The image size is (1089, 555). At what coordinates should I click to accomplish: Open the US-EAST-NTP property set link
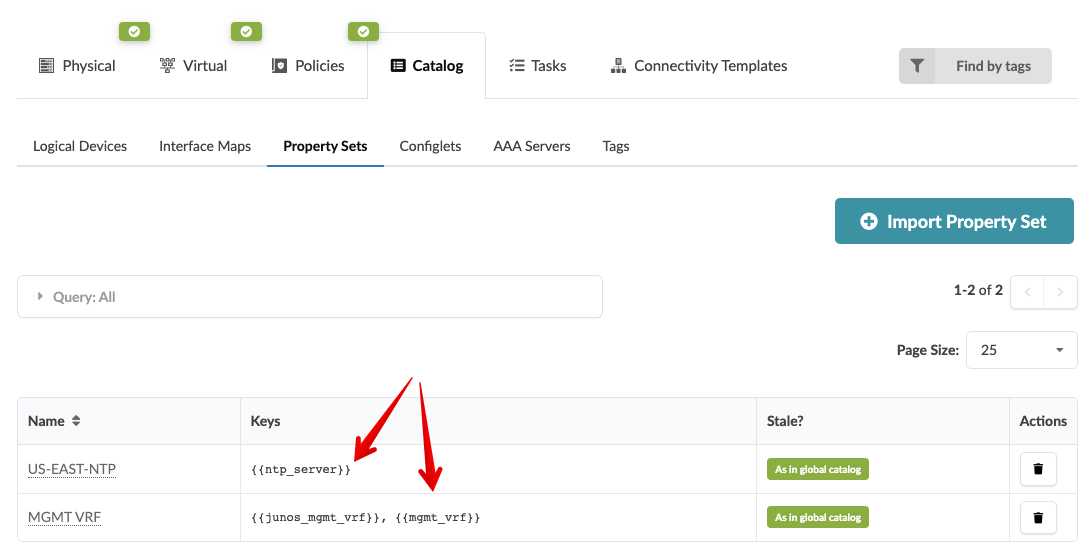72,469
